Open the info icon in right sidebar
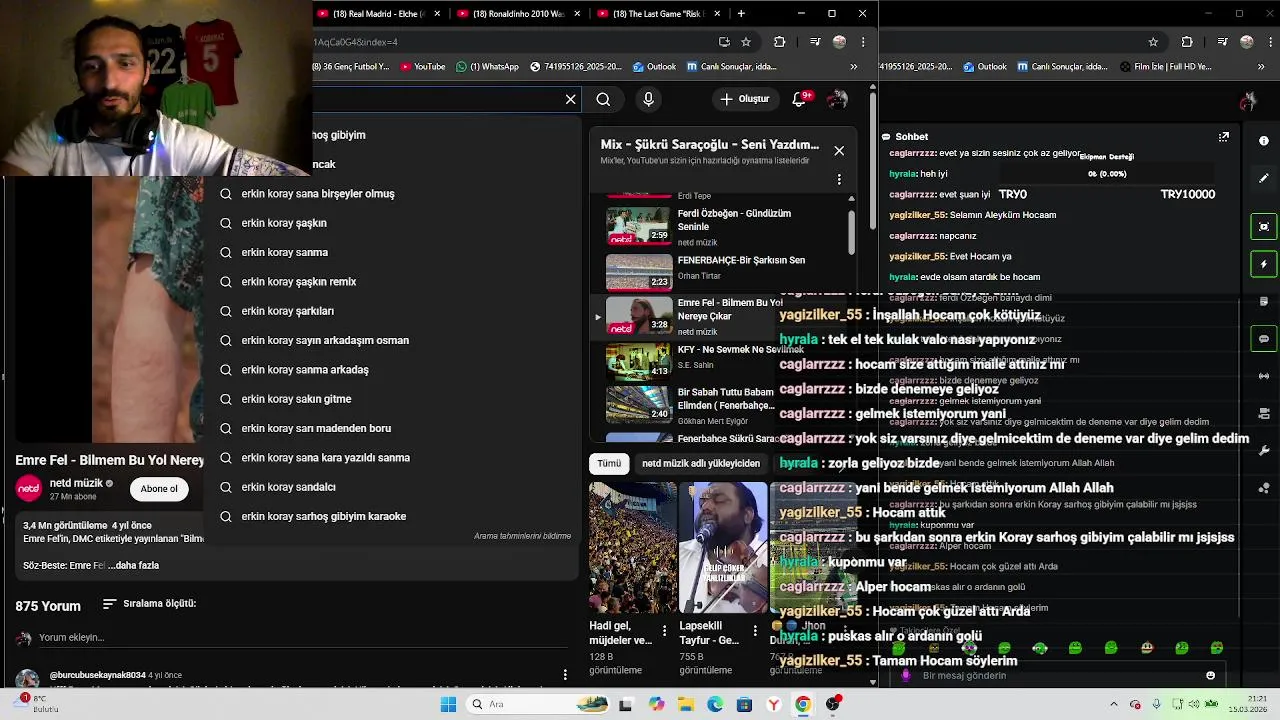Screen dimensions: 1280x720 1264,141
